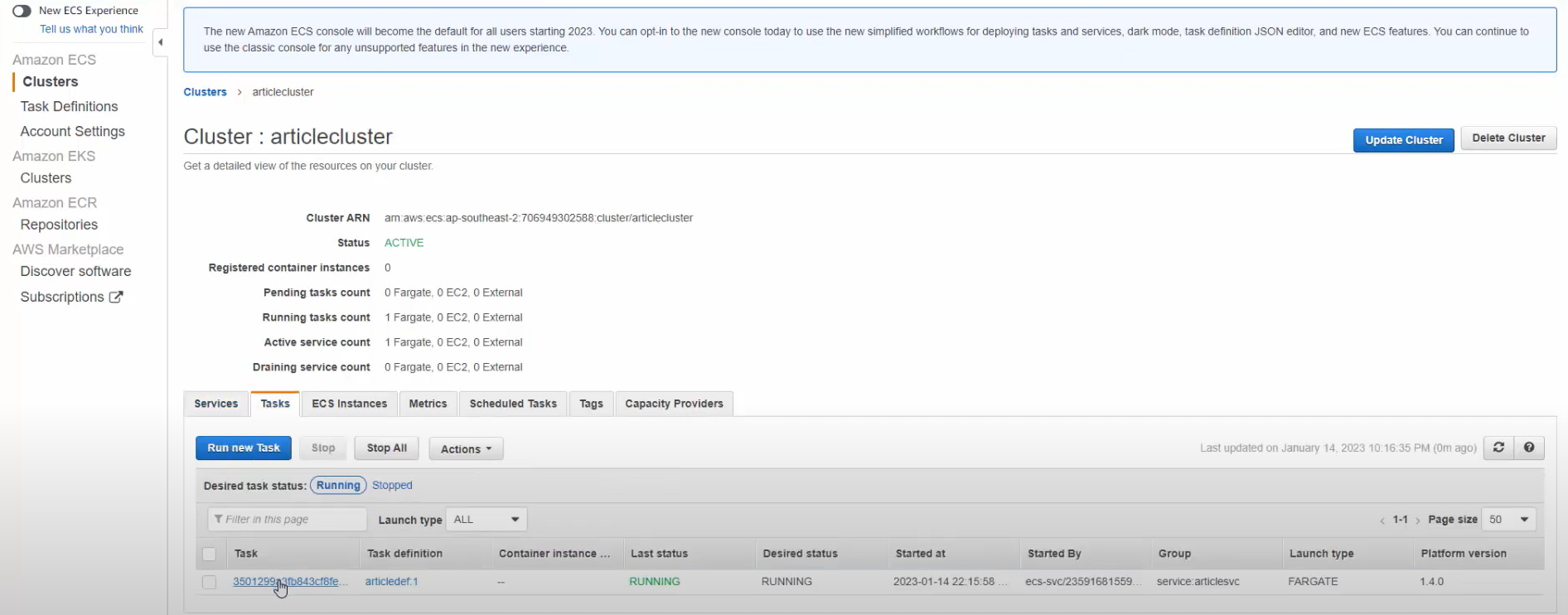Click the Stop button

(x=323, y=448)
